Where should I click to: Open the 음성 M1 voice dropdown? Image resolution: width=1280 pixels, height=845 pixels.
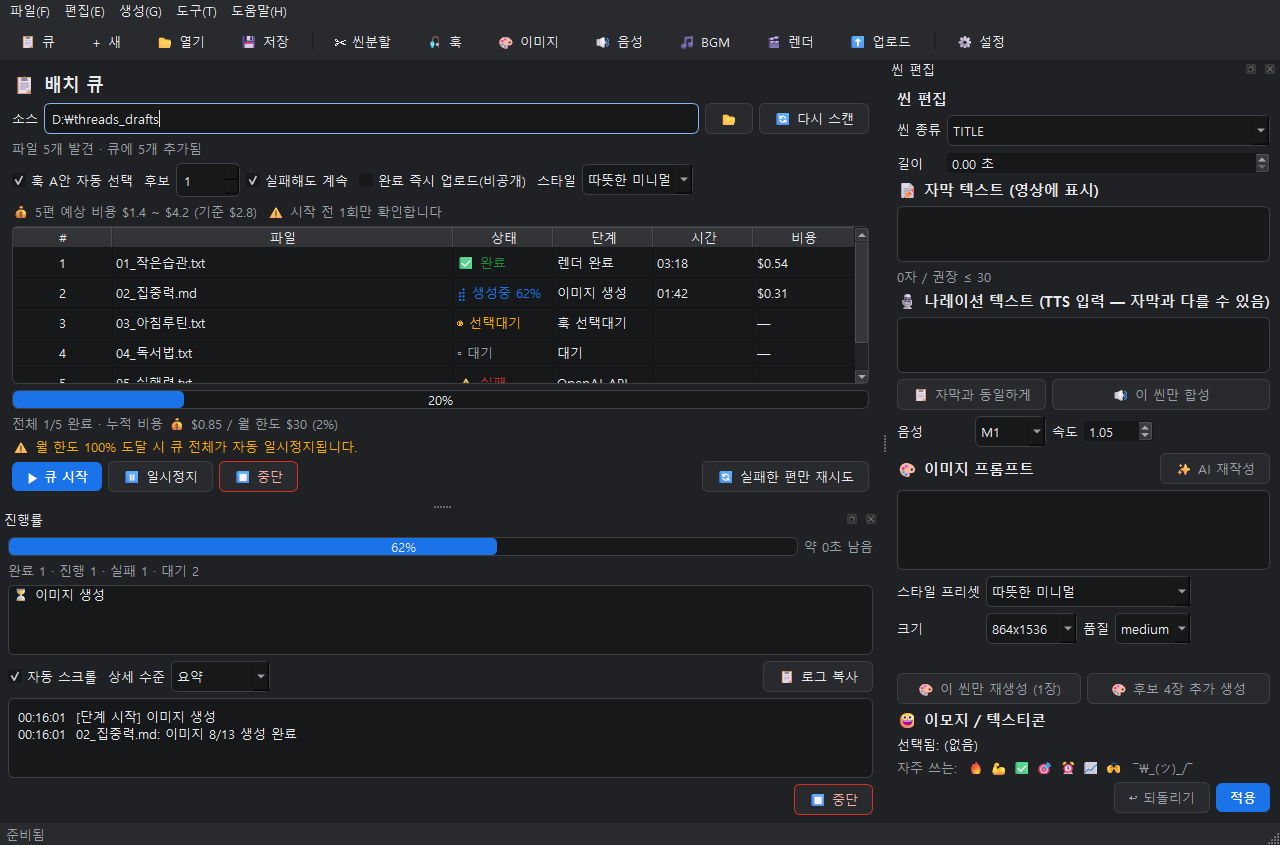point(1009,432)
